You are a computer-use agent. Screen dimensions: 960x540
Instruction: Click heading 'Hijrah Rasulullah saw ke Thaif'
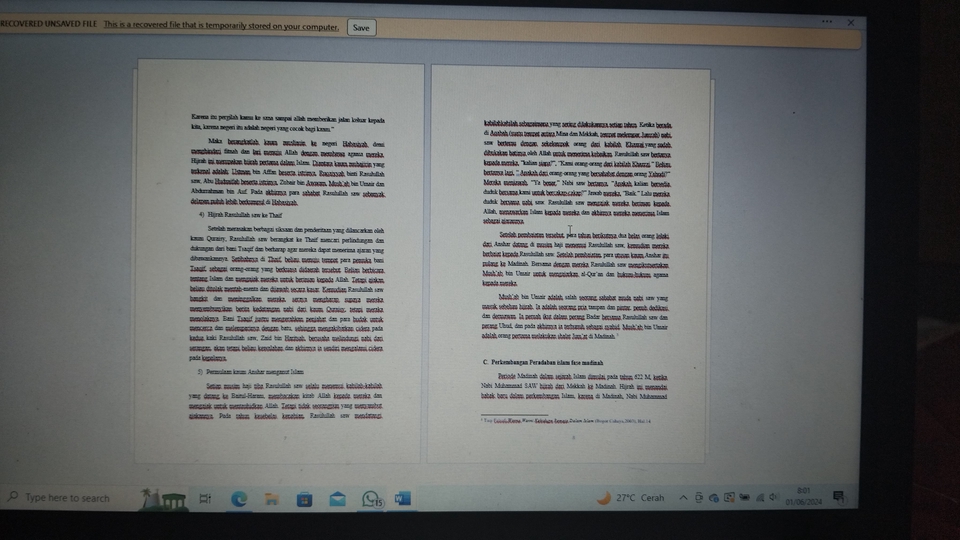[x=244, y=215]
